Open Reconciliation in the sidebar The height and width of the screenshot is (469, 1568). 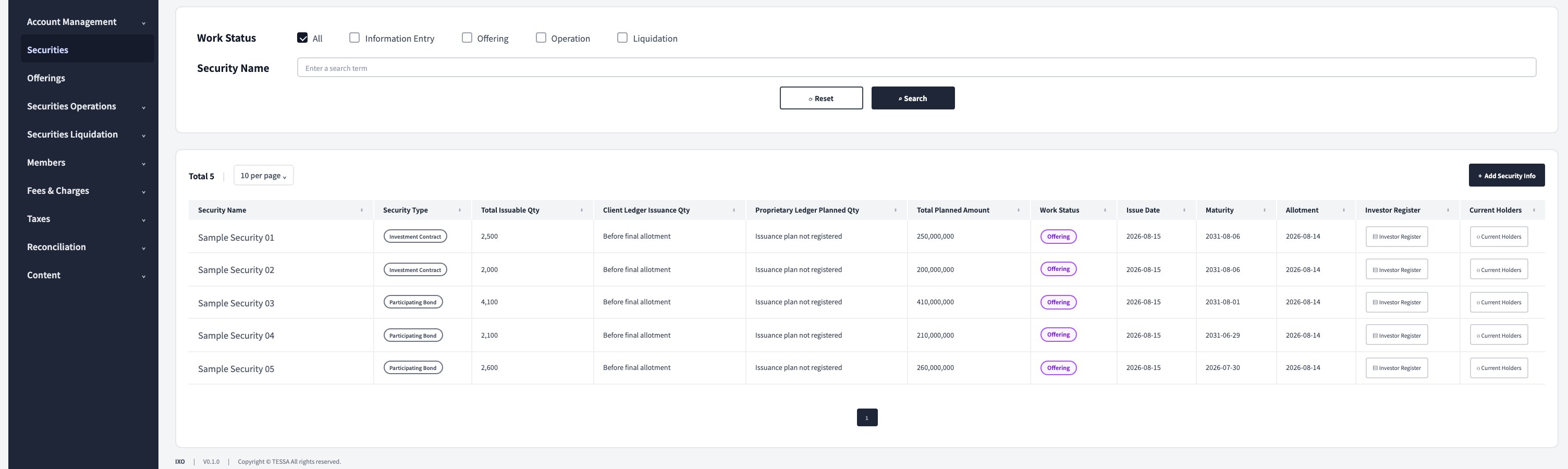point(87,247)
